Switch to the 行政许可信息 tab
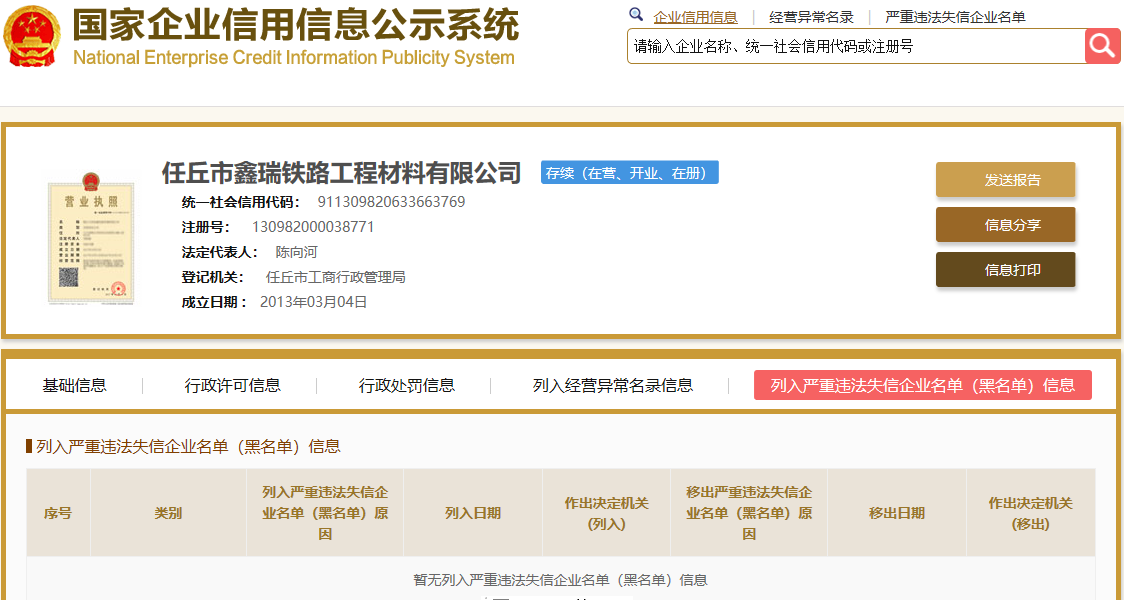 232,386
